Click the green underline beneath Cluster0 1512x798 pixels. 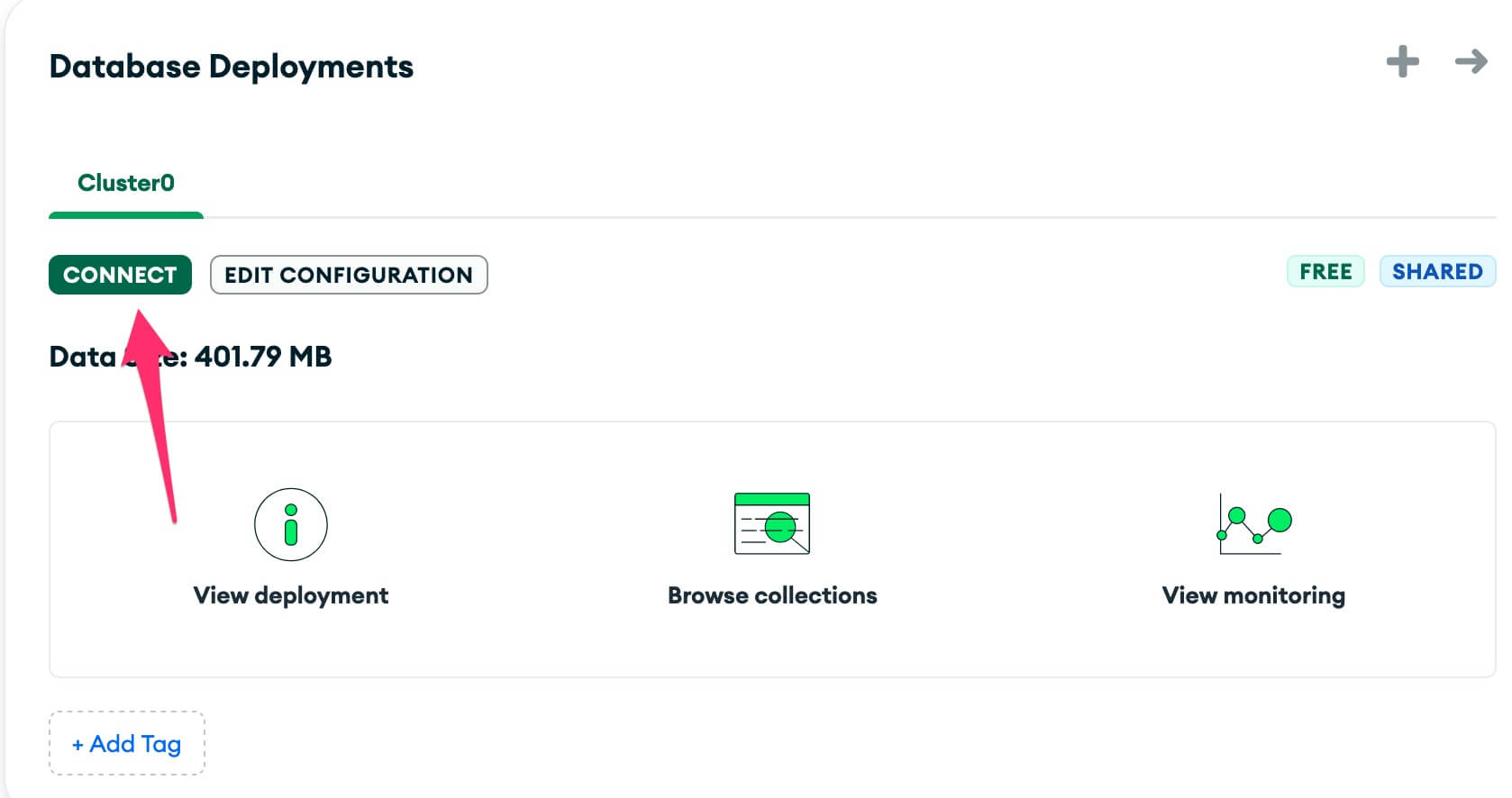pos(126,215)
